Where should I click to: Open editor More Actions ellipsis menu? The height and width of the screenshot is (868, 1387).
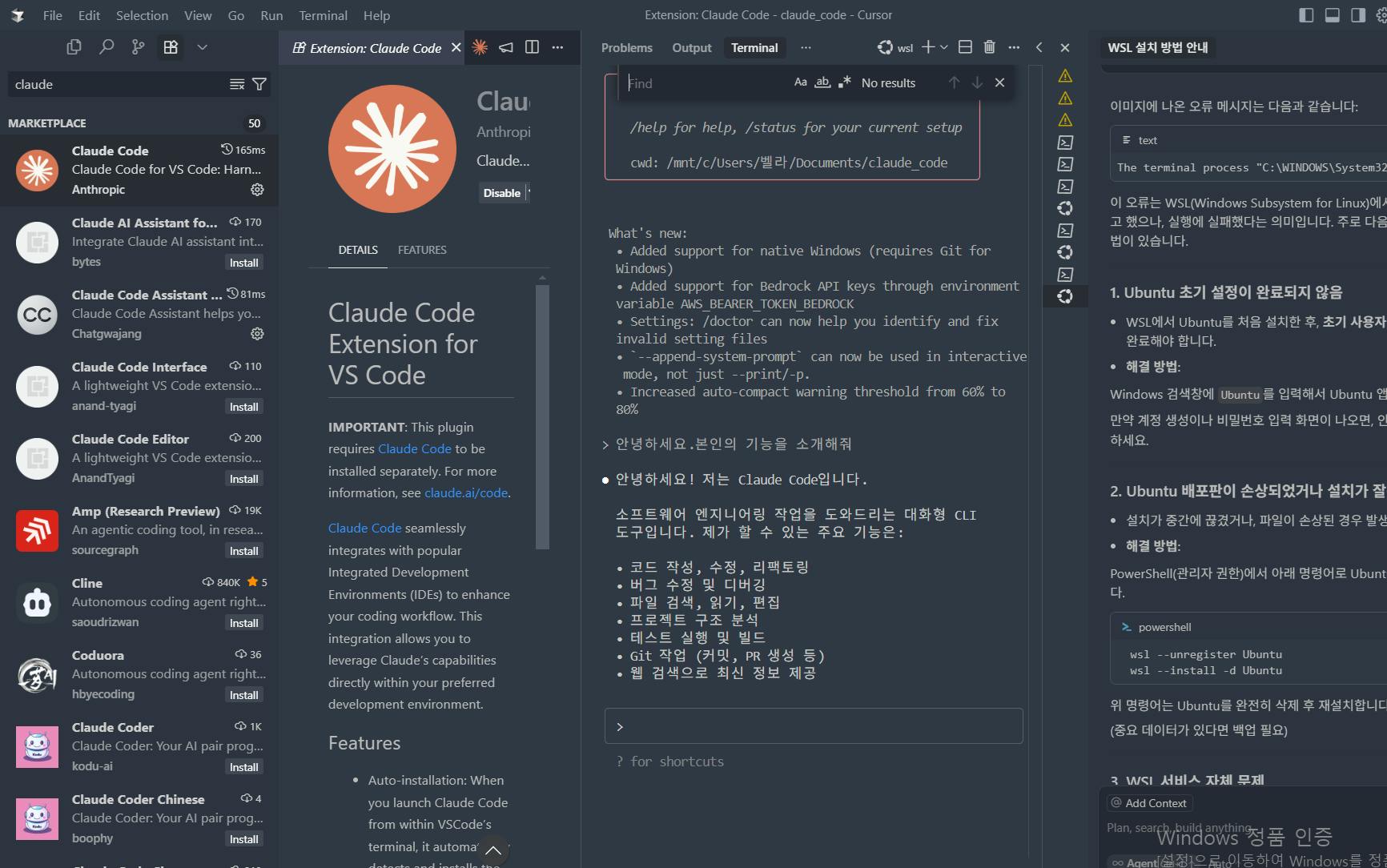[x=557, y=47]
